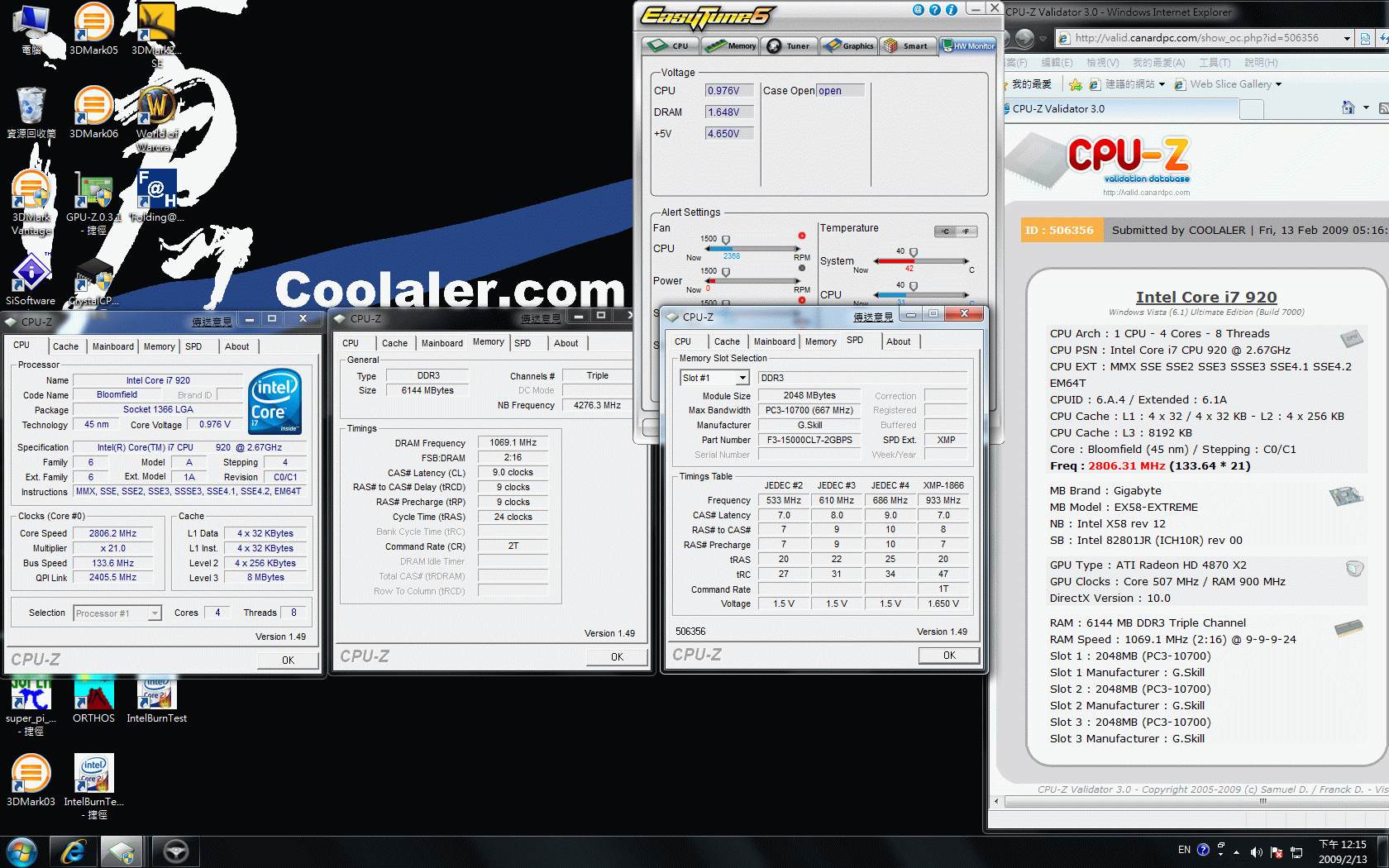This screenshot has width=1389, height=868.
Task: Click the EN language indicator
Action: click(x=1184, y=850)
